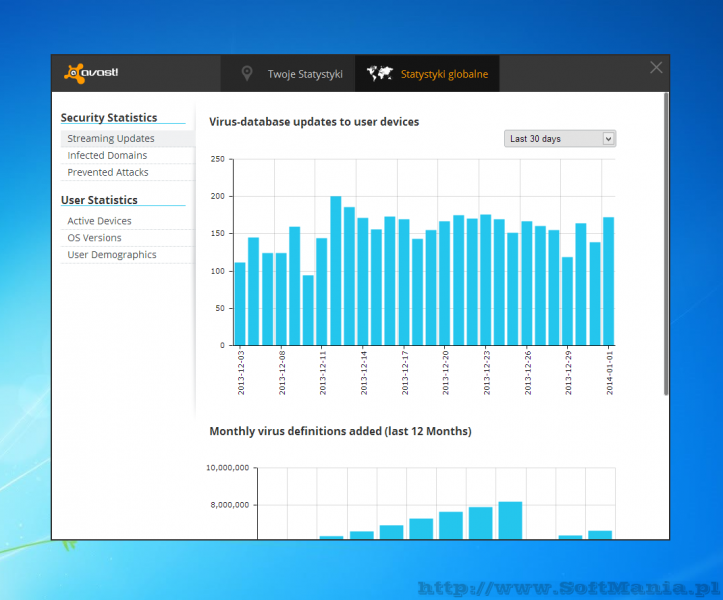Click the avast! logo

(x=91, y=73)
